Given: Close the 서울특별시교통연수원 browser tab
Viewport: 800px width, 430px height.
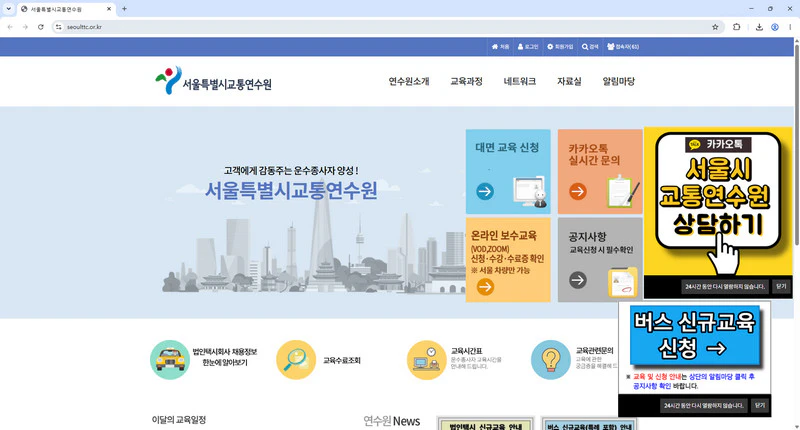Looking at the screenshot, I should pos(109,9).
